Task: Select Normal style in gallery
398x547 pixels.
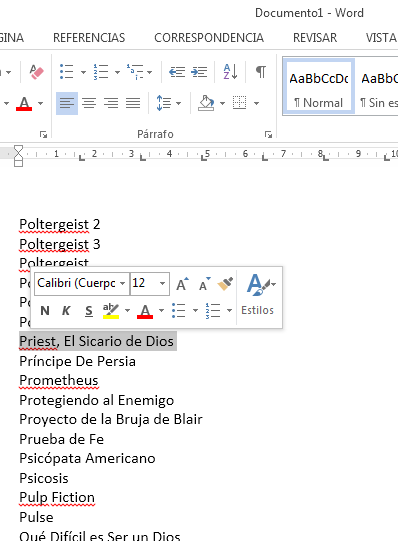Action: pyautogui.click(x=318, y=87)
